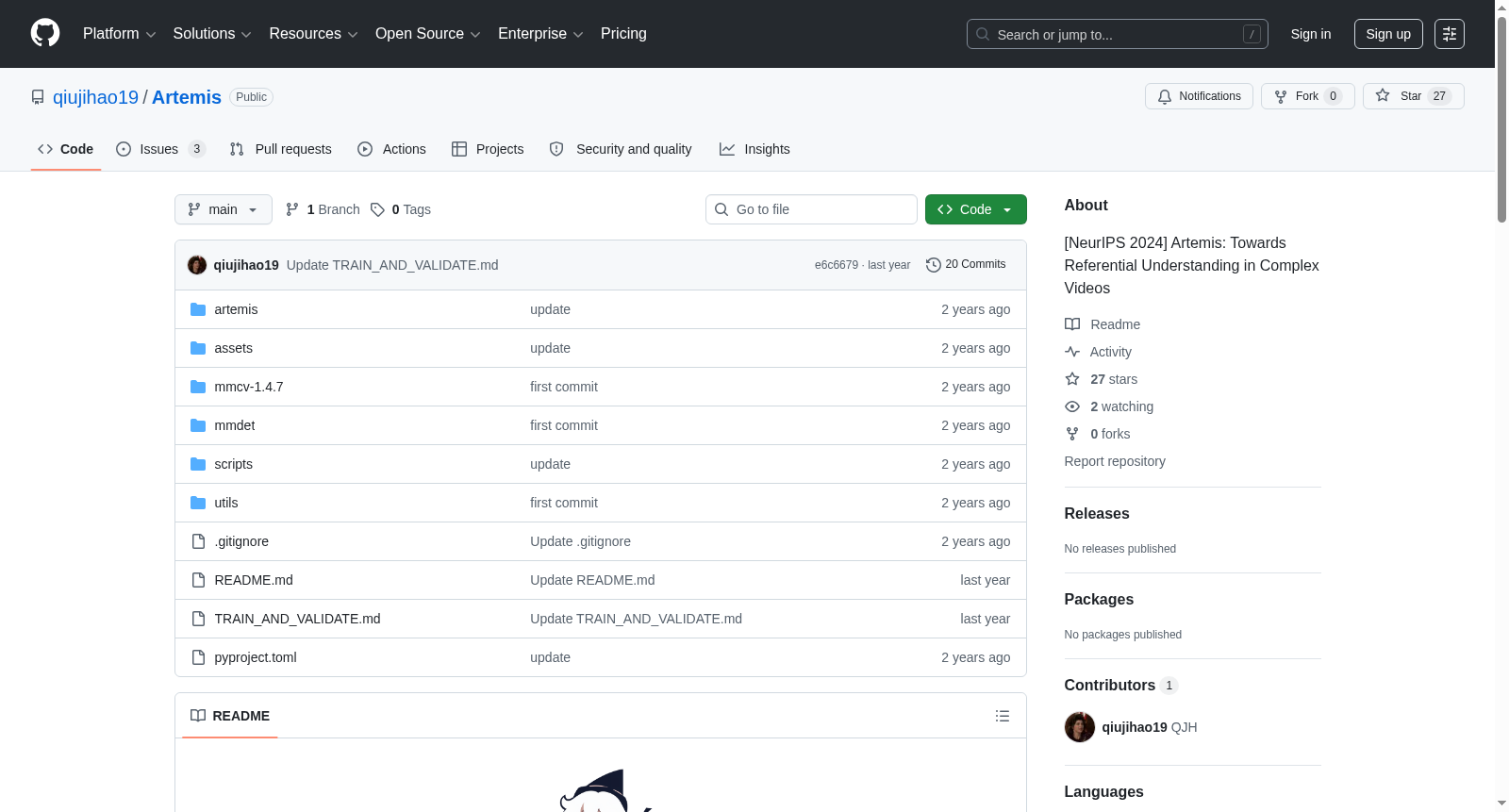Switch to the Insights tab
The height and width of the screenshot is (812, 1509).
[x=754, y=149]
